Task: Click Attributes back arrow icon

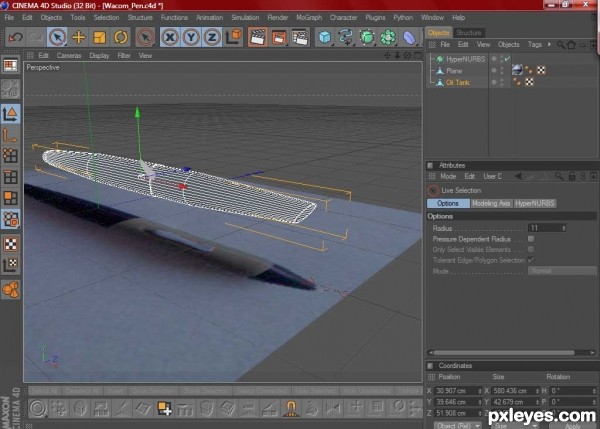Action: point(518,176)
